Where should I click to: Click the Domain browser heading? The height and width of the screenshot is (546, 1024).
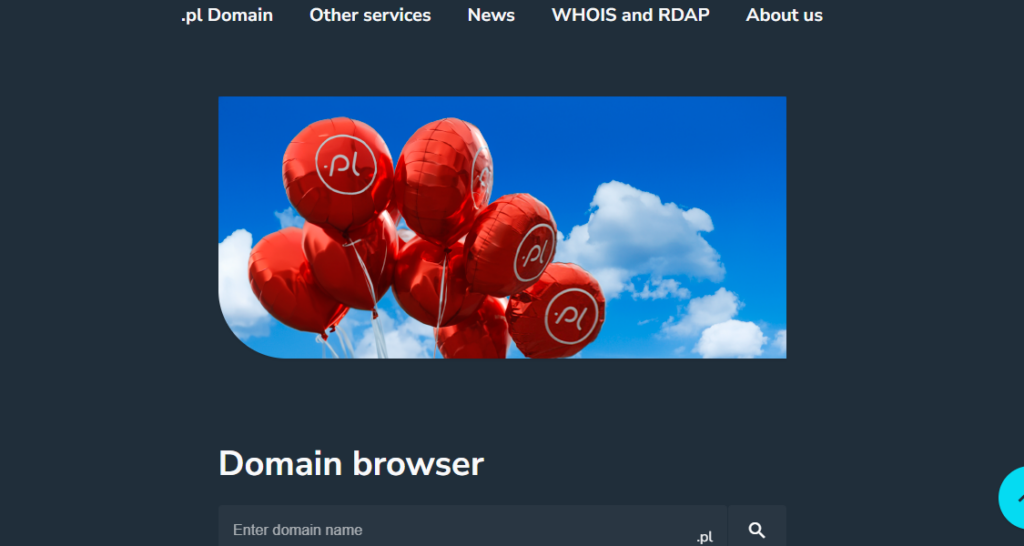[351, 464]
